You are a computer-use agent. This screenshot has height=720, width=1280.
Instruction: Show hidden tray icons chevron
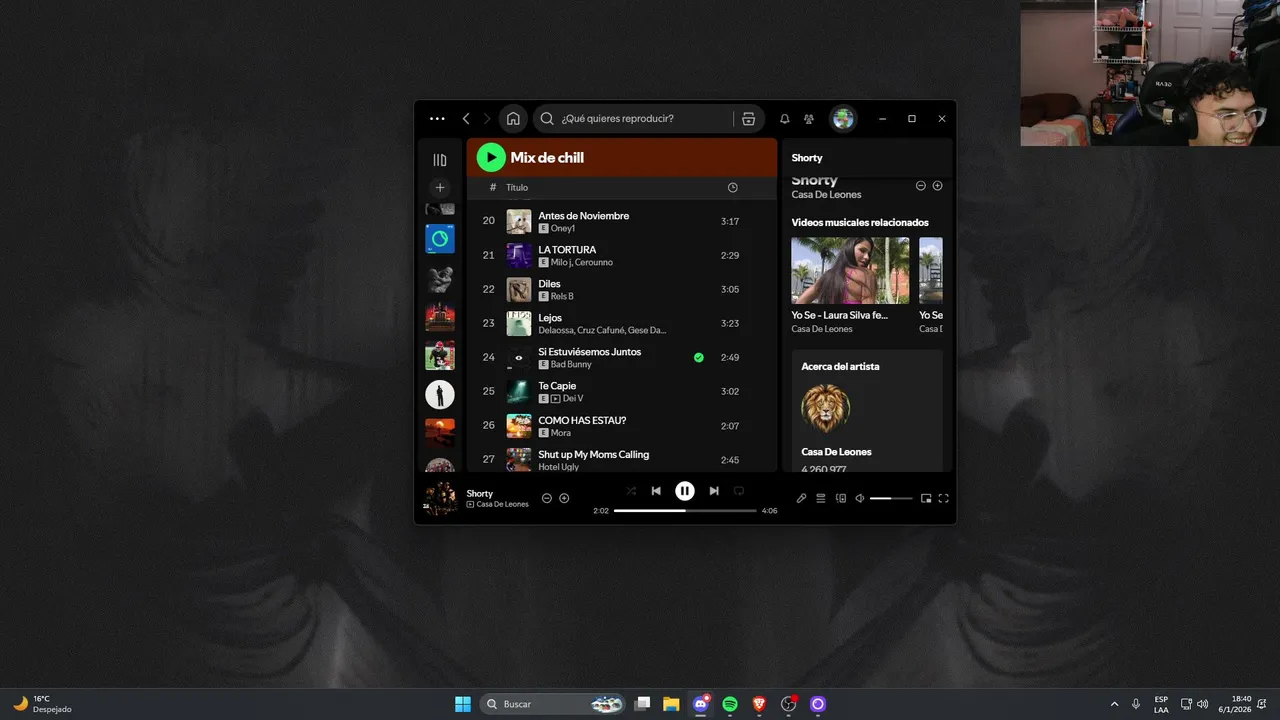point(1115,704)
